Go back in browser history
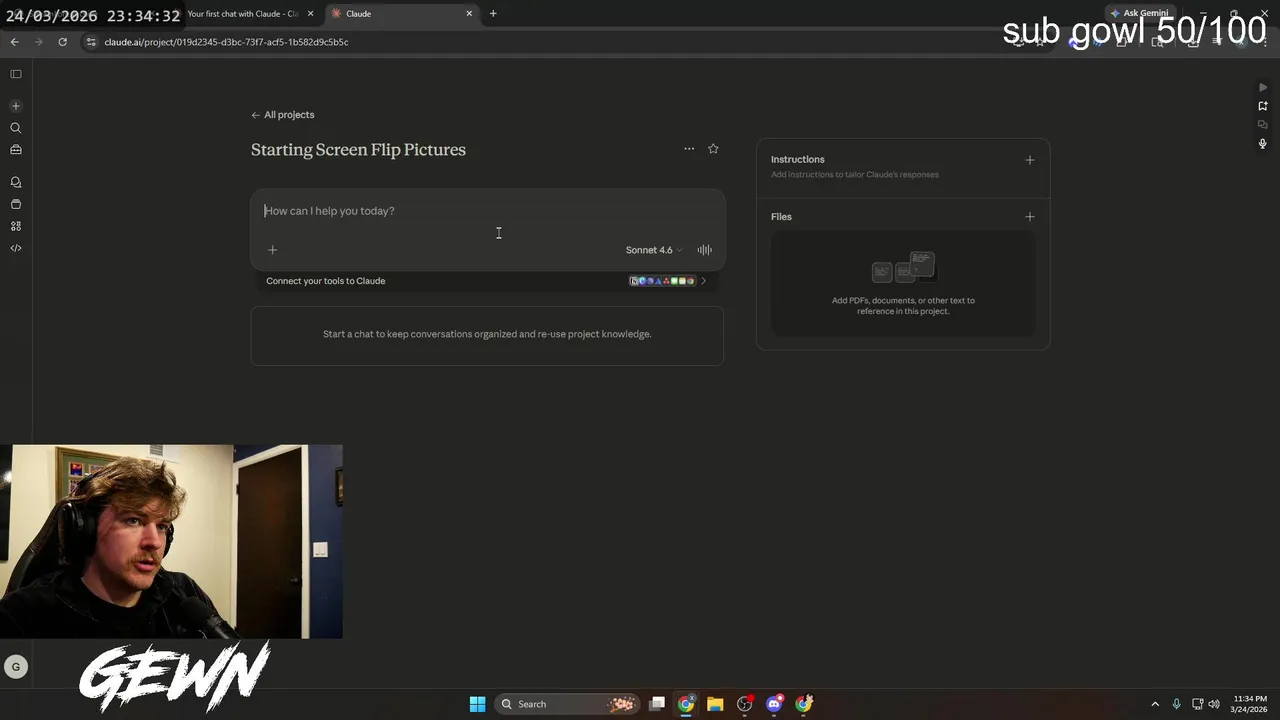The height and width of the screenshot is (720, 1280). coord(14,42)
